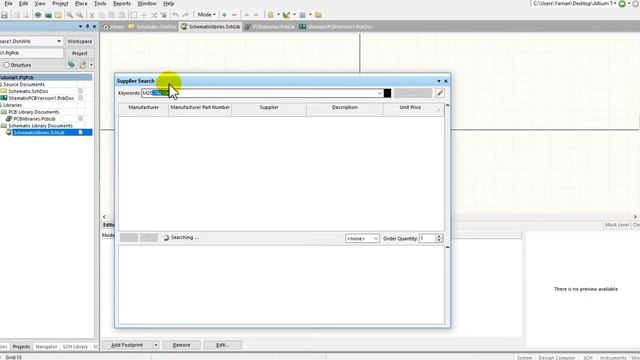Open the Keywords history dropdown arrow
Screen dimensions: 640x360
coord(380,93)
